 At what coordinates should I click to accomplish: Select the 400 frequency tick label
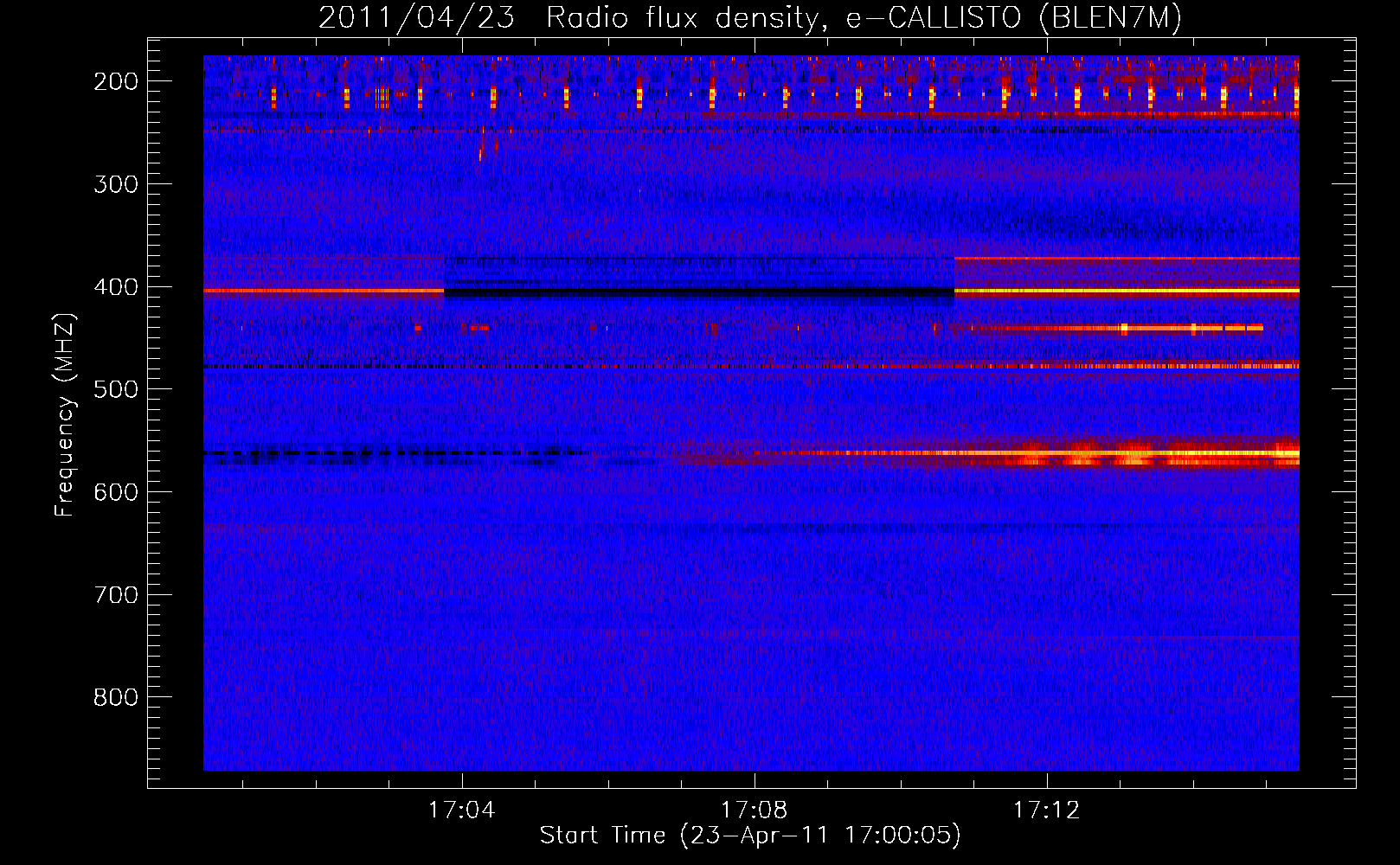click(x=116, y=287)
